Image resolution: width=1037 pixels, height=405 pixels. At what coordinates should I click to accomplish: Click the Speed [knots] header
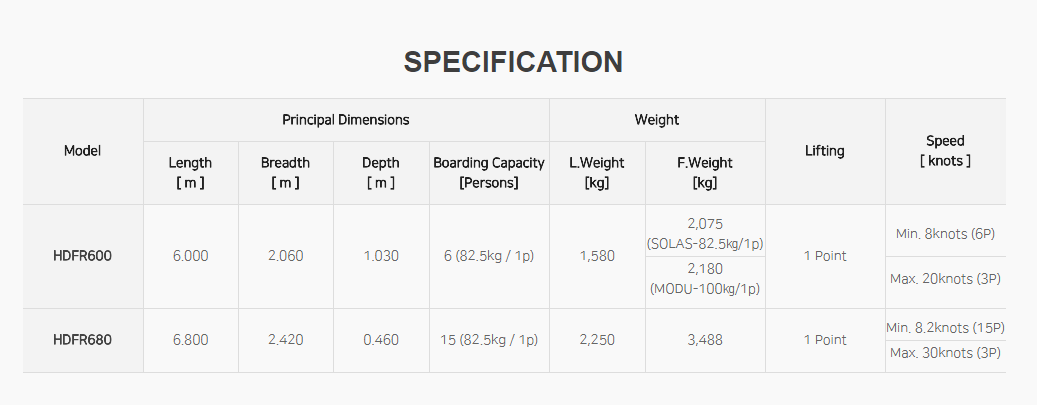click(945, 150)
